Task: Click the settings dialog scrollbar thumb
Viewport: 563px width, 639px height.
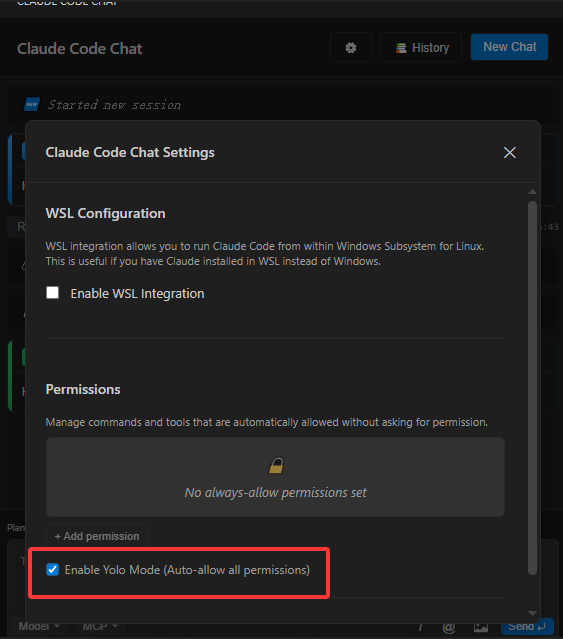Action: coord(532,387)
